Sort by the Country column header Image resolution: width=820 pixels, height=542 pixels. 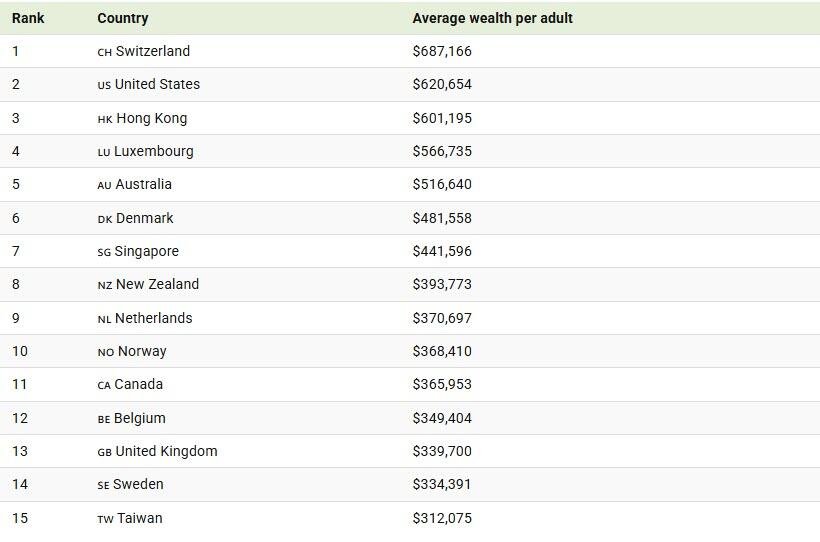123,18
